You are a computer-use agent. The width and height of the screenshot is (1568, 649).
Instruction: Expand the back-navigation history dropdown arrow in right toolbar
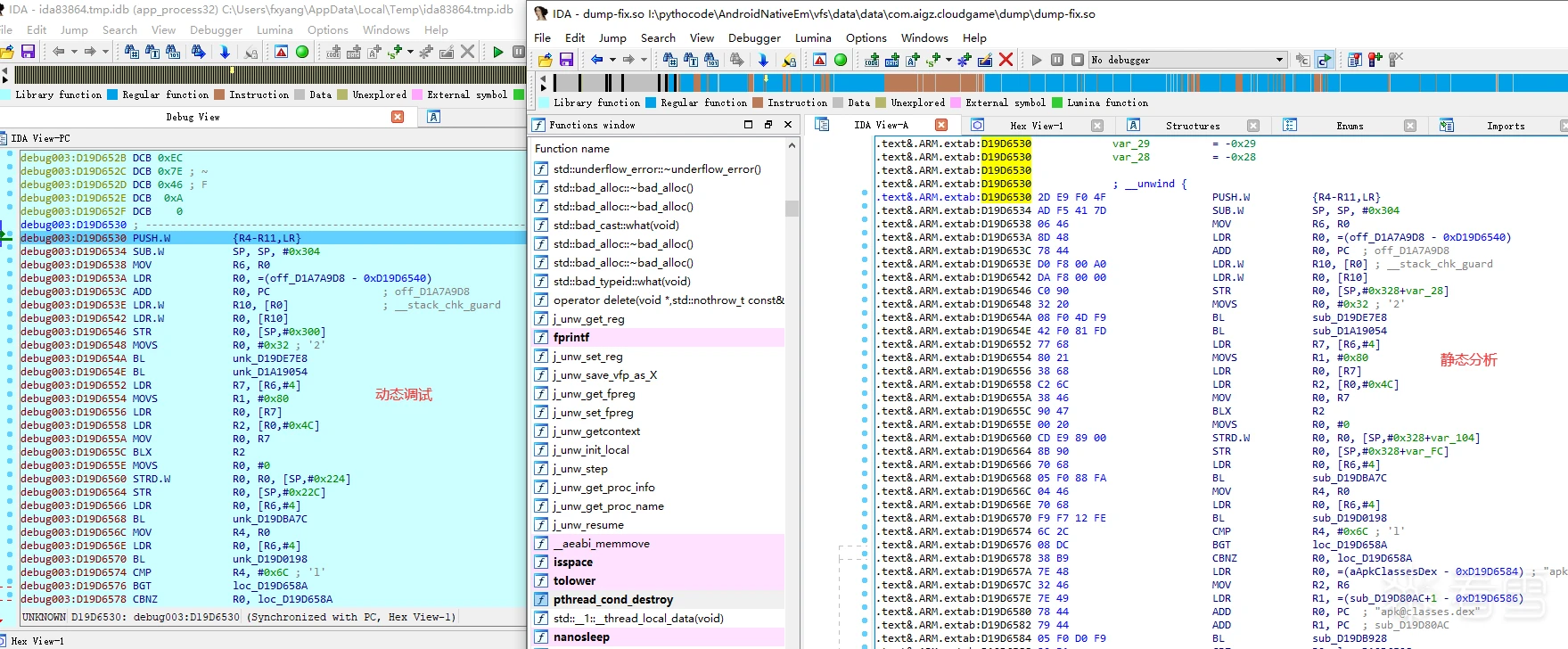[612, 60]
